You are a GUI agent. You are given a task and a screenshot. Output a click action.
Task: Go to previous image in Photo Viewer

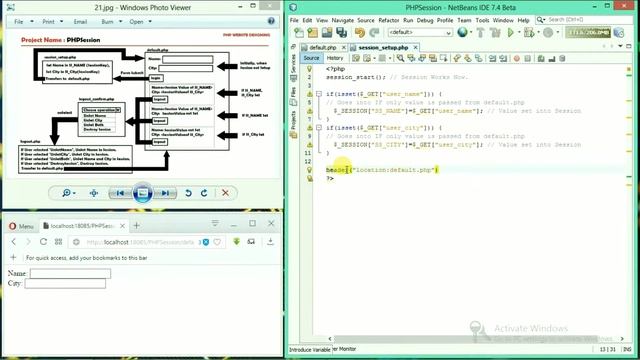pyautogui.click(x=120, y=193)
